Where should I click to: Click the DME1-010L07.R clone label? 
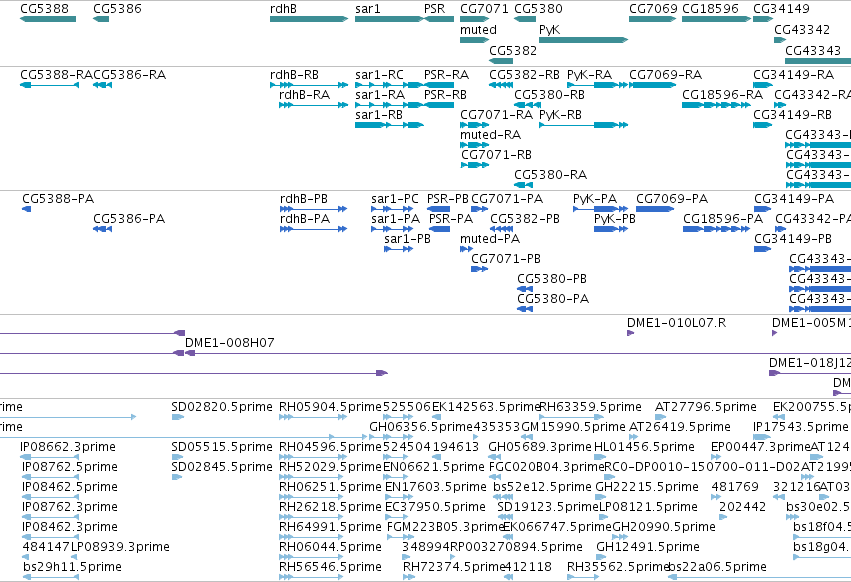(x=676, y=322)
